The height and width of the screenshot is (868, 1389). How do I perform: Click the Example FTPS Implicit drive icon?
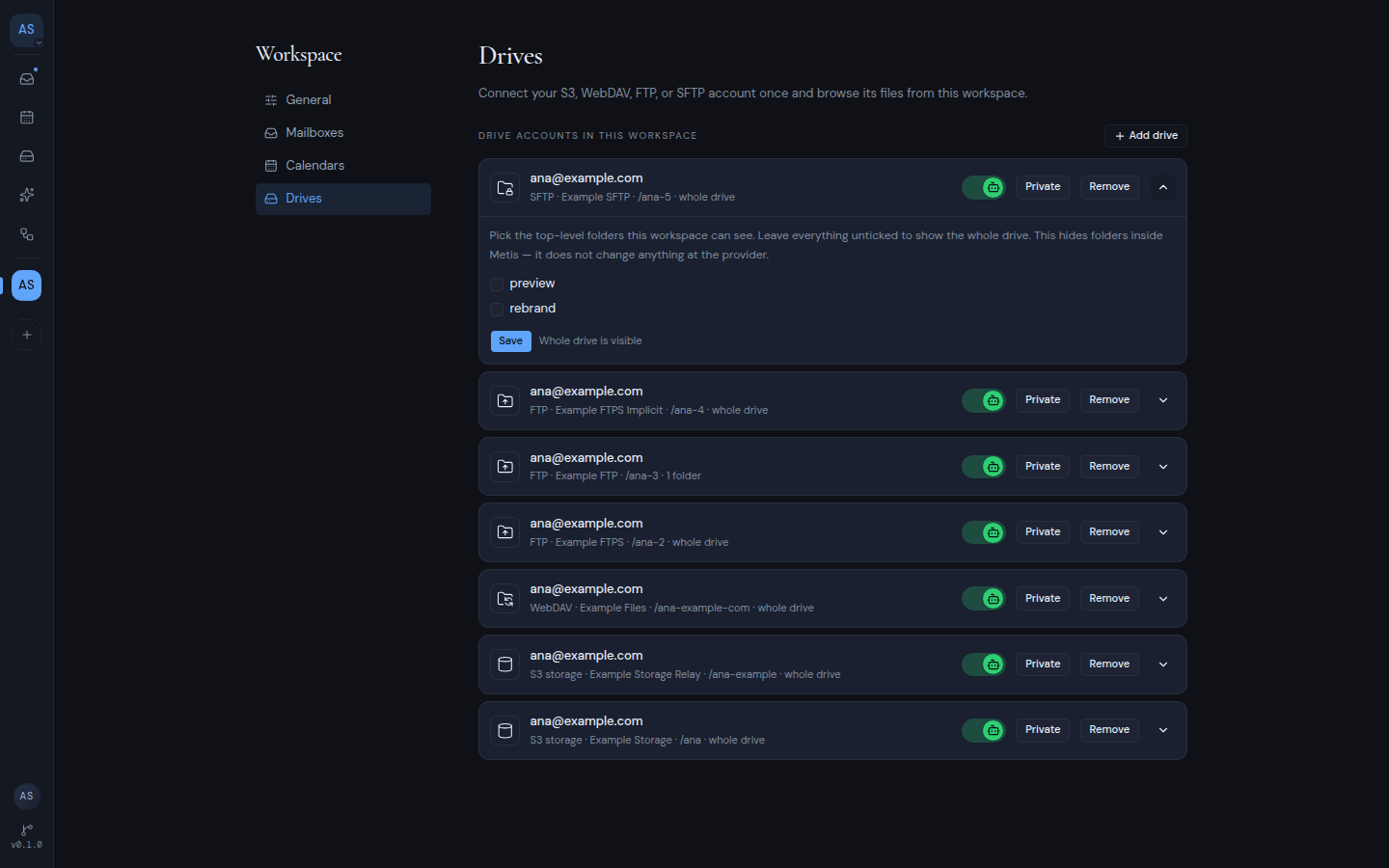505,400
